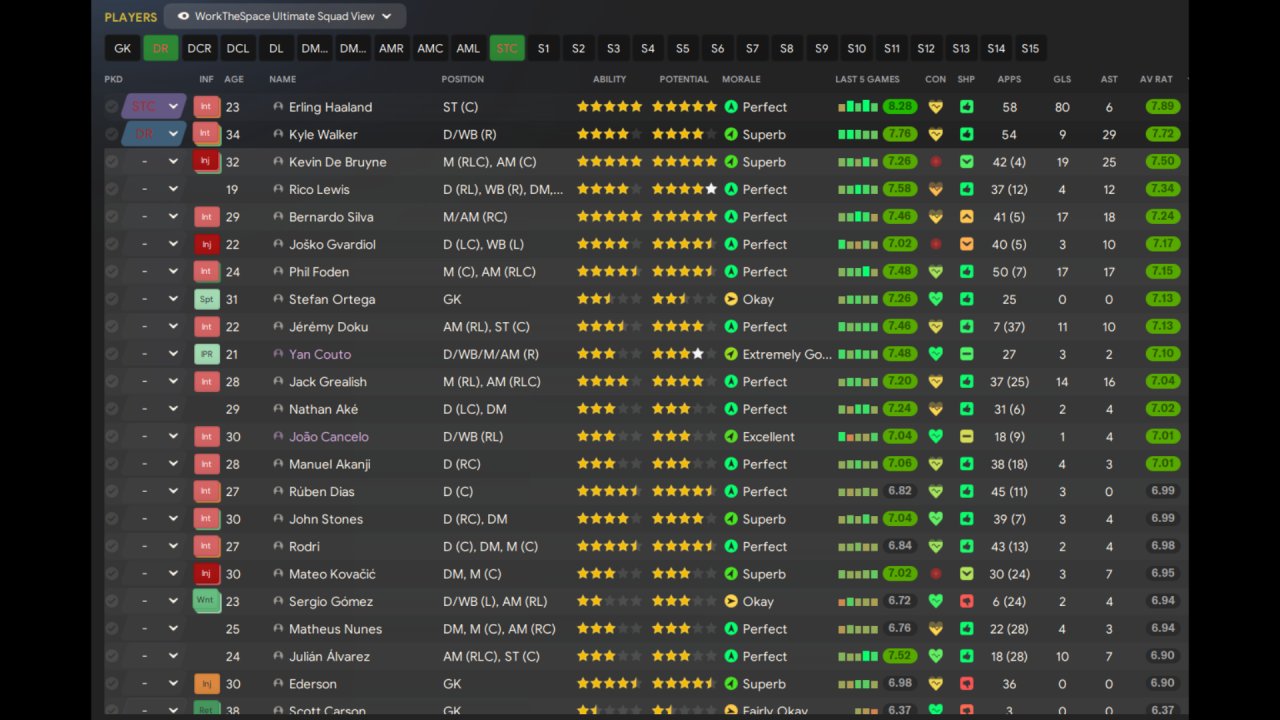Toggle the selection check for John Stones

pos(112,519)
